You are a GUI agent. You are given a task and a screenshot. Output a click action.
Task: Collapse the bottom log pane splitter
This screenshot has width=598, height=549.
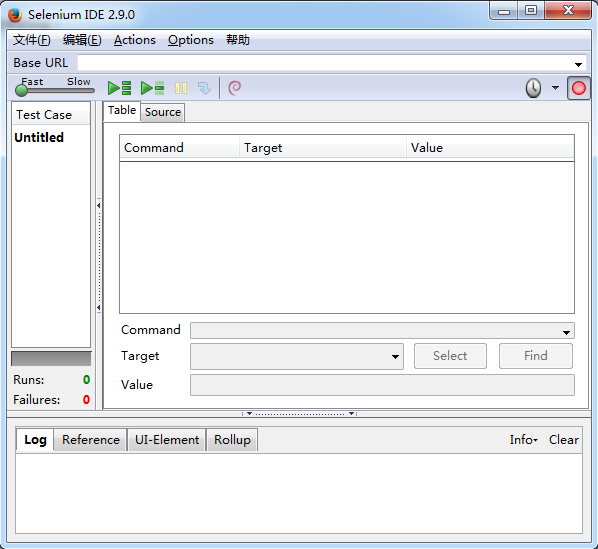299,414
